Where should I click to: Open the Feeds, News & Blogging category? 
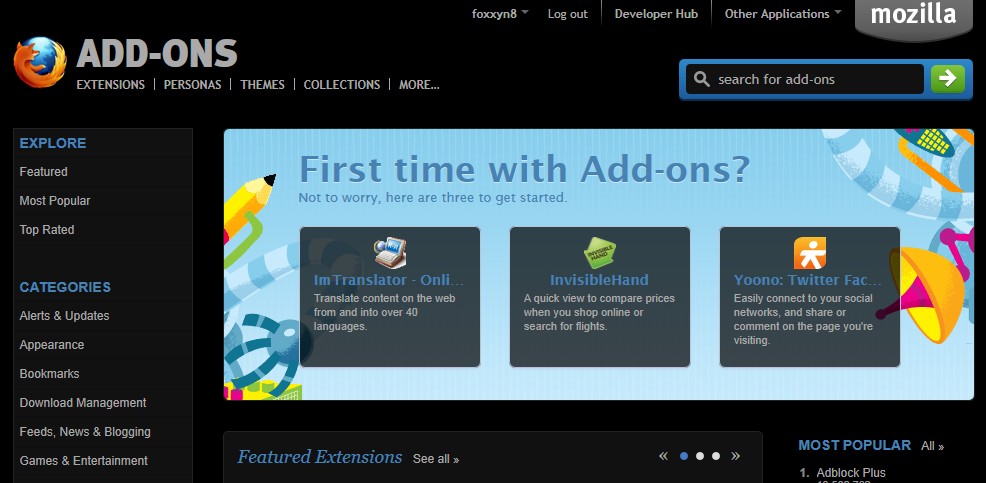(x=85, y=431)
